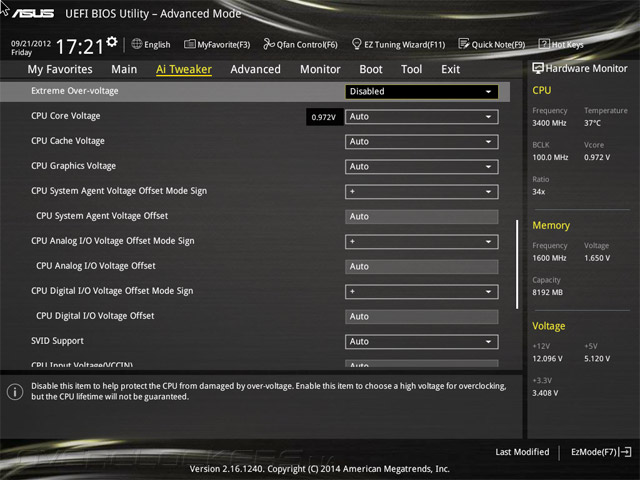Open CPU Graphics Voltage dropdown
The image size is (640, 480).
coord(422,167)
